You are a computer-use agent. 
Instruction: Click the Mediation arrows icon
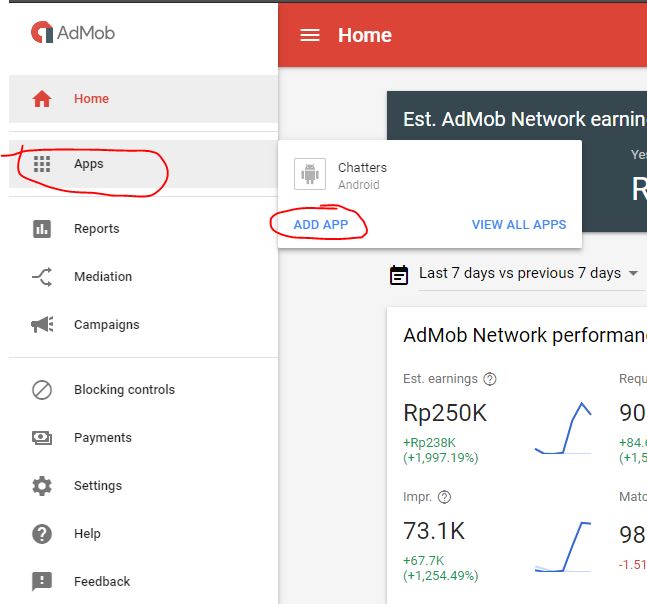42,276
